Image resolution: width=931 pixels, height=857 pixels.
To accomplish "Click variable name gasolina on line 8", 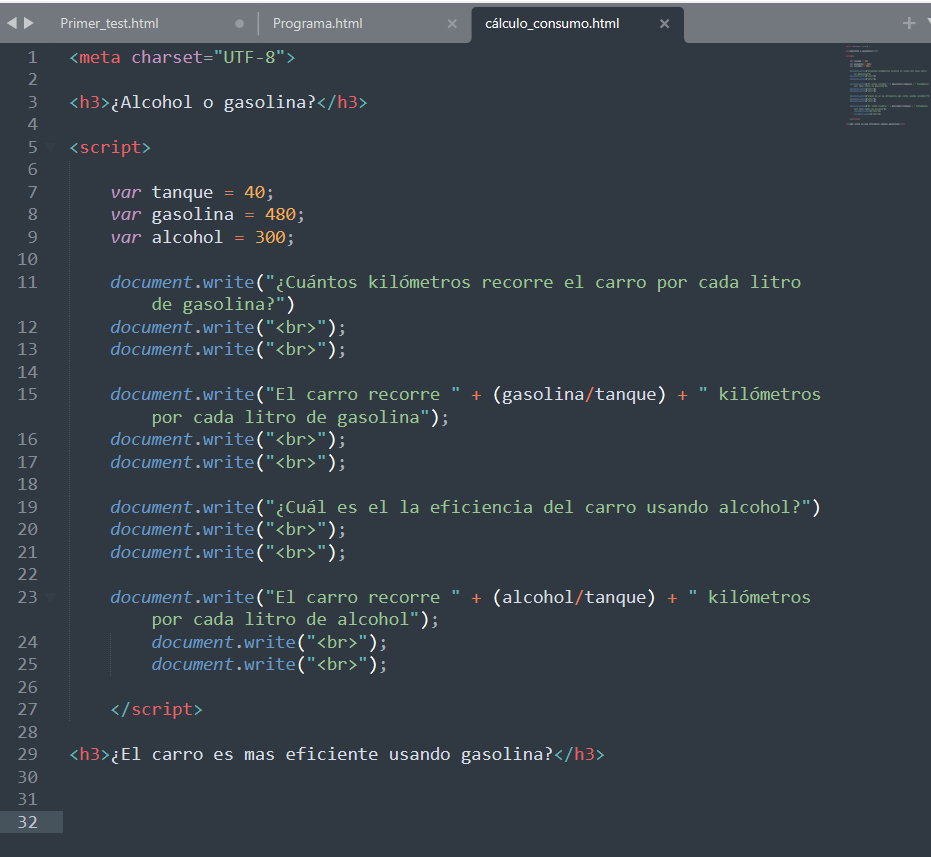I will pos(192,215).
